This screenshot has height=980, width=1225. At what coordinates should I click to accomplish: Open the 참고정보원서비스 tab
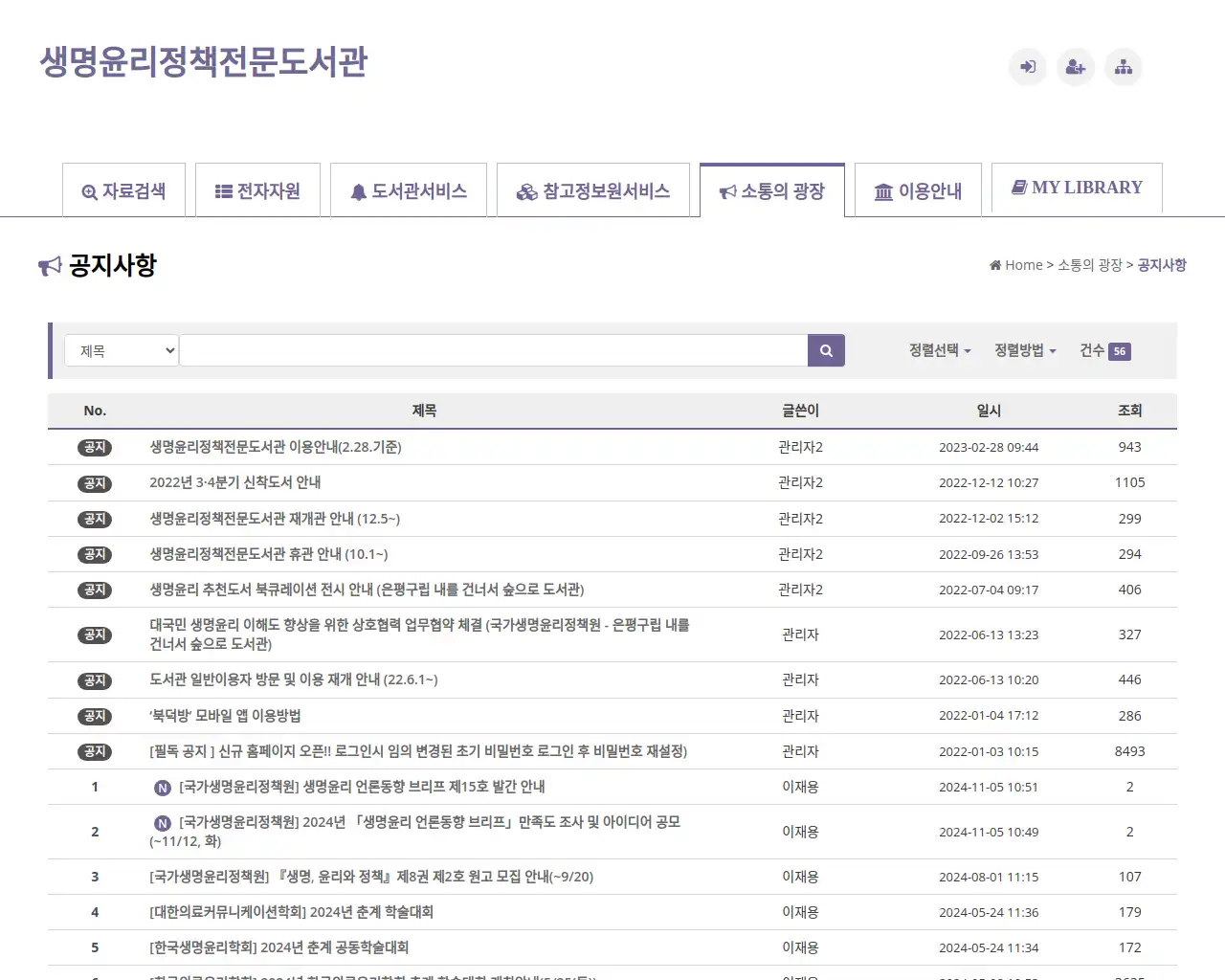pyautogui.click(x=593, y=190)
